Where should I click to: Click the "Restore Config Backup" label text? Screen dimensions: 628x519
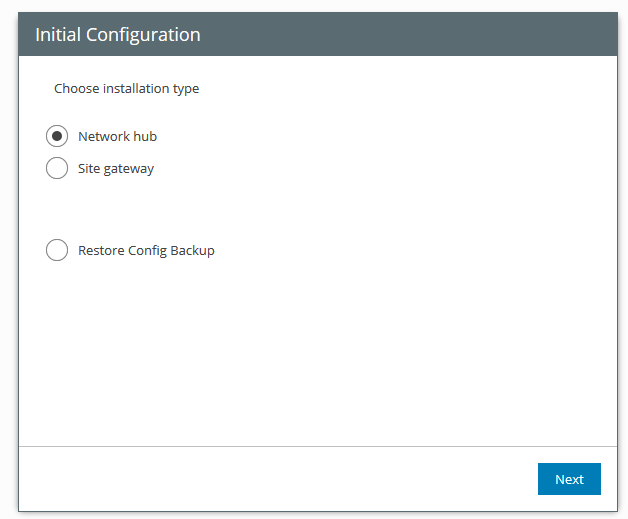click(x=146, y=250)
